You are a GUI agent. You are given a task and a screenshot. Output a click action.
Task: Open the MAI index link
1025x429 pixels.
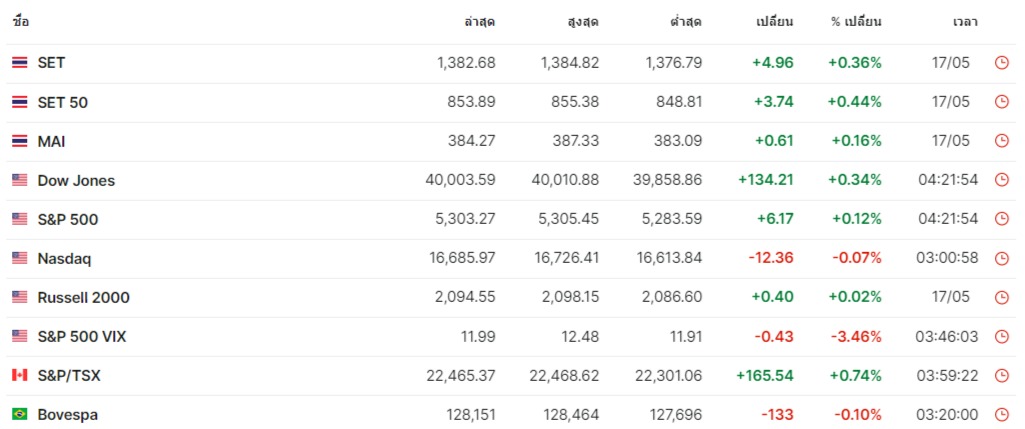point(51,141)
